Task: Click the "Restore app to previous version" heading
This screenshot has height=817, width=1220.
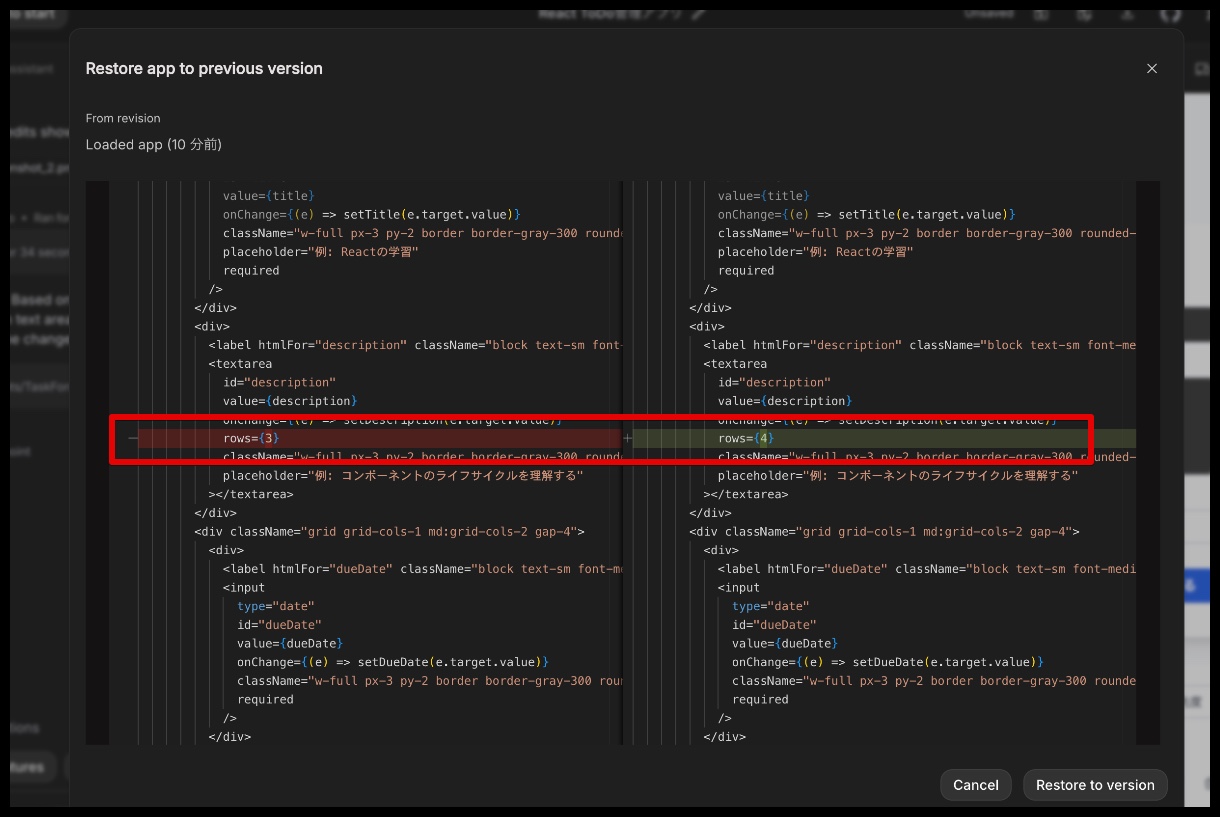Action: (204, 69)
